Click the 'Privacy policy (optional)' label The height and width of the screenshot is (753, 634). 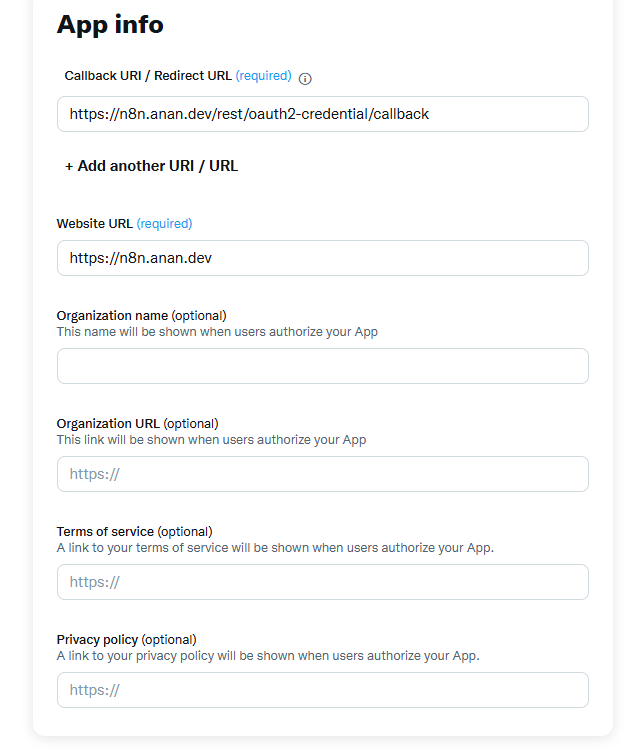(x=126, y=640)
